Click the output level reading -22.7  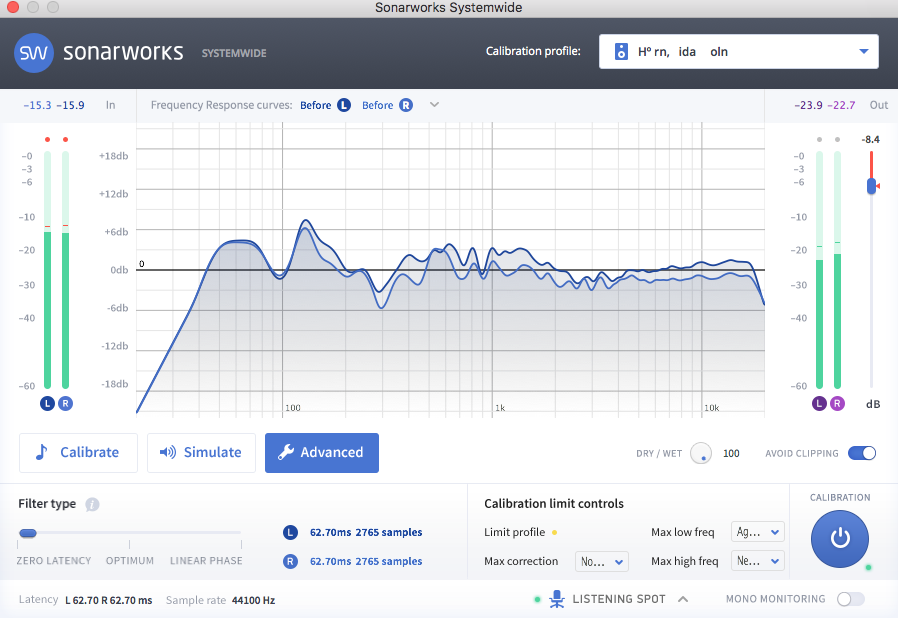[x=841, y=105]
